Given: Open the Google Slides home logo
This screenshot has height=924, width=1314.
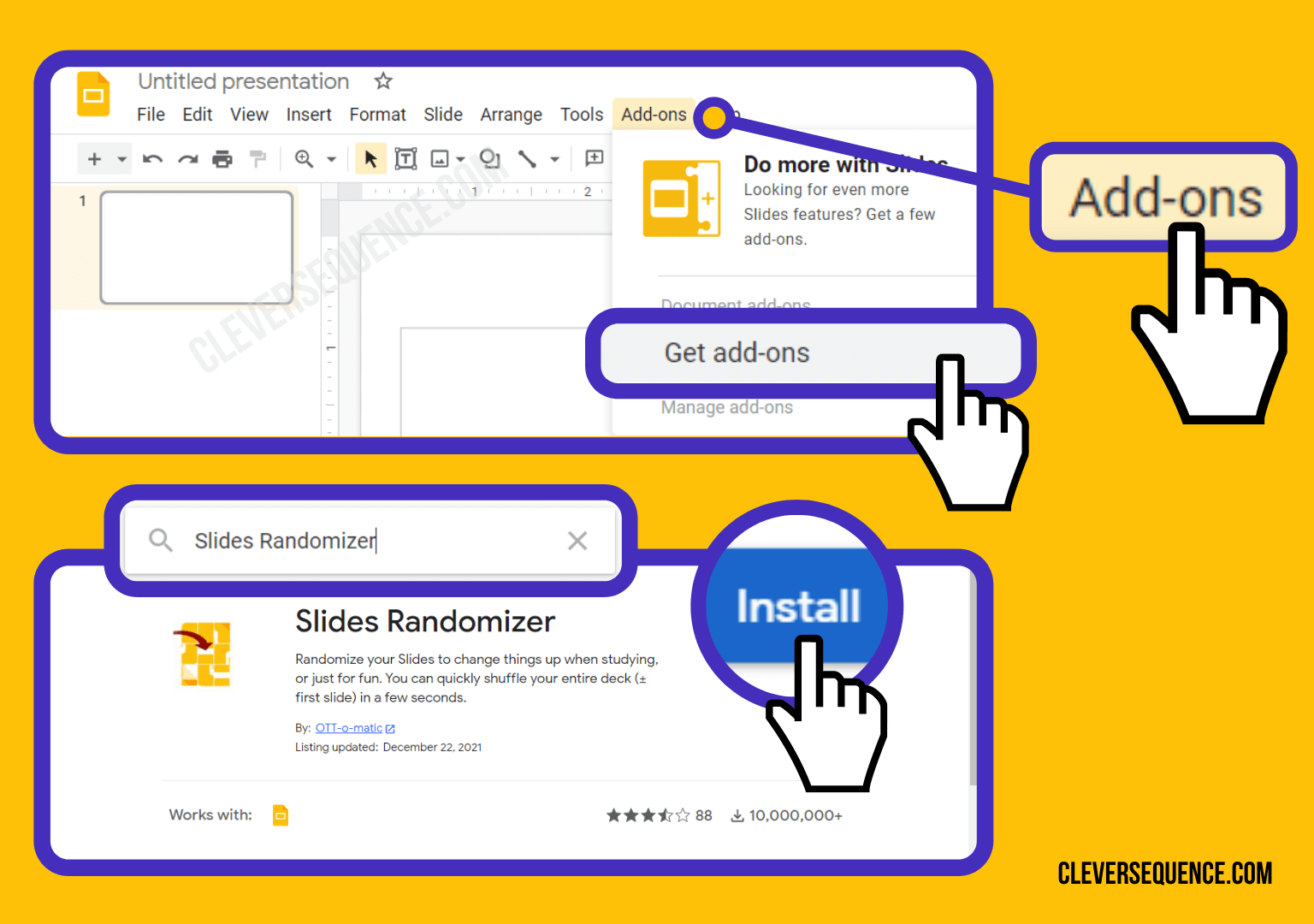Looking at the screenshot, I should click(93, 95).
